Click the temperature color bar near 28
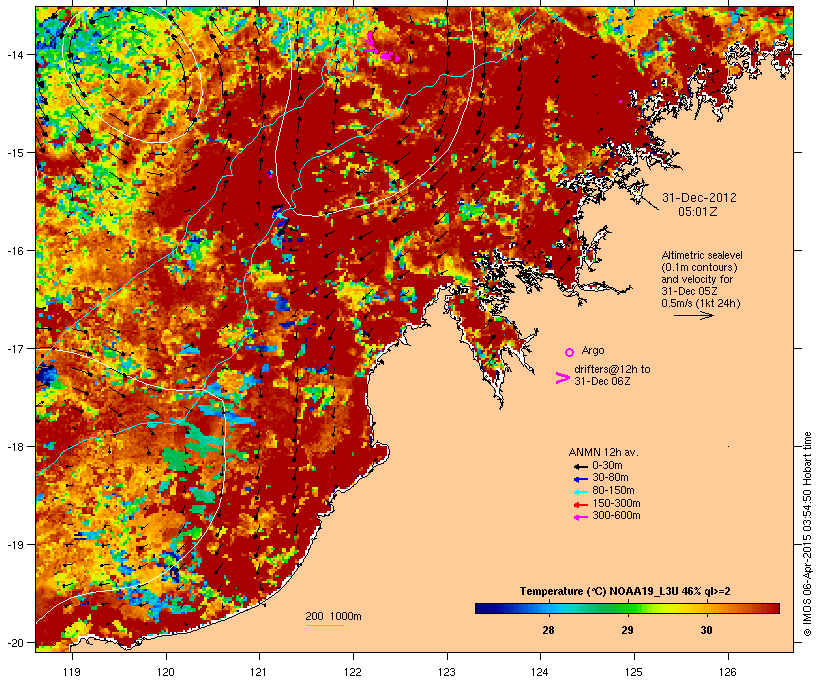The image size is (820, 680). 548,608
